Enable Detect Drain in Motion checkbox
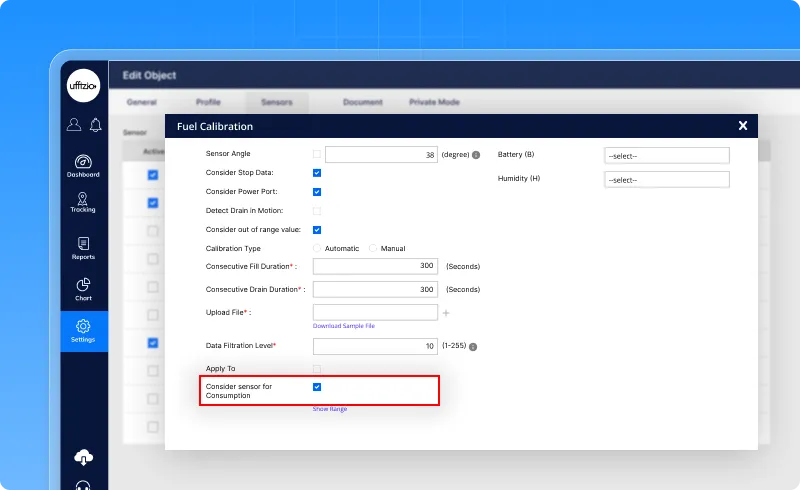Screen dimensions: 800x490 coord(317,211)
